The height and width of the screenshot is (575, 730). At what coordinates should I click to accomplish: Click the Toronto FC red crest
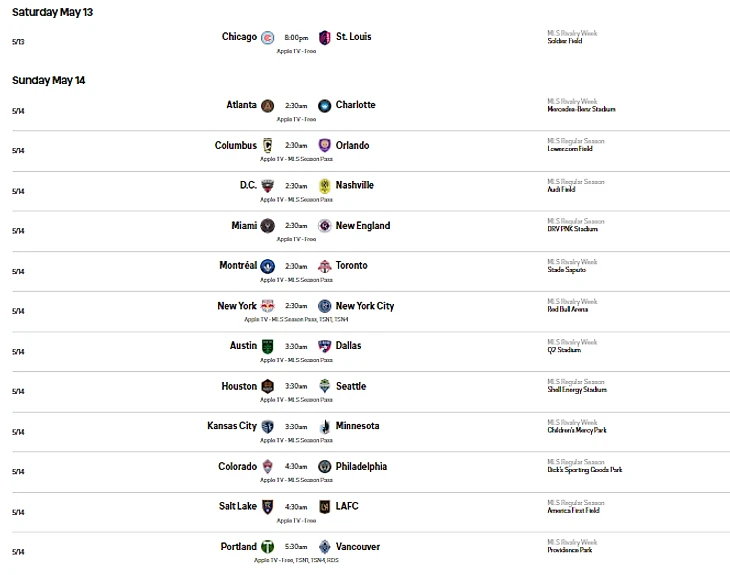[x=325, y=266]
